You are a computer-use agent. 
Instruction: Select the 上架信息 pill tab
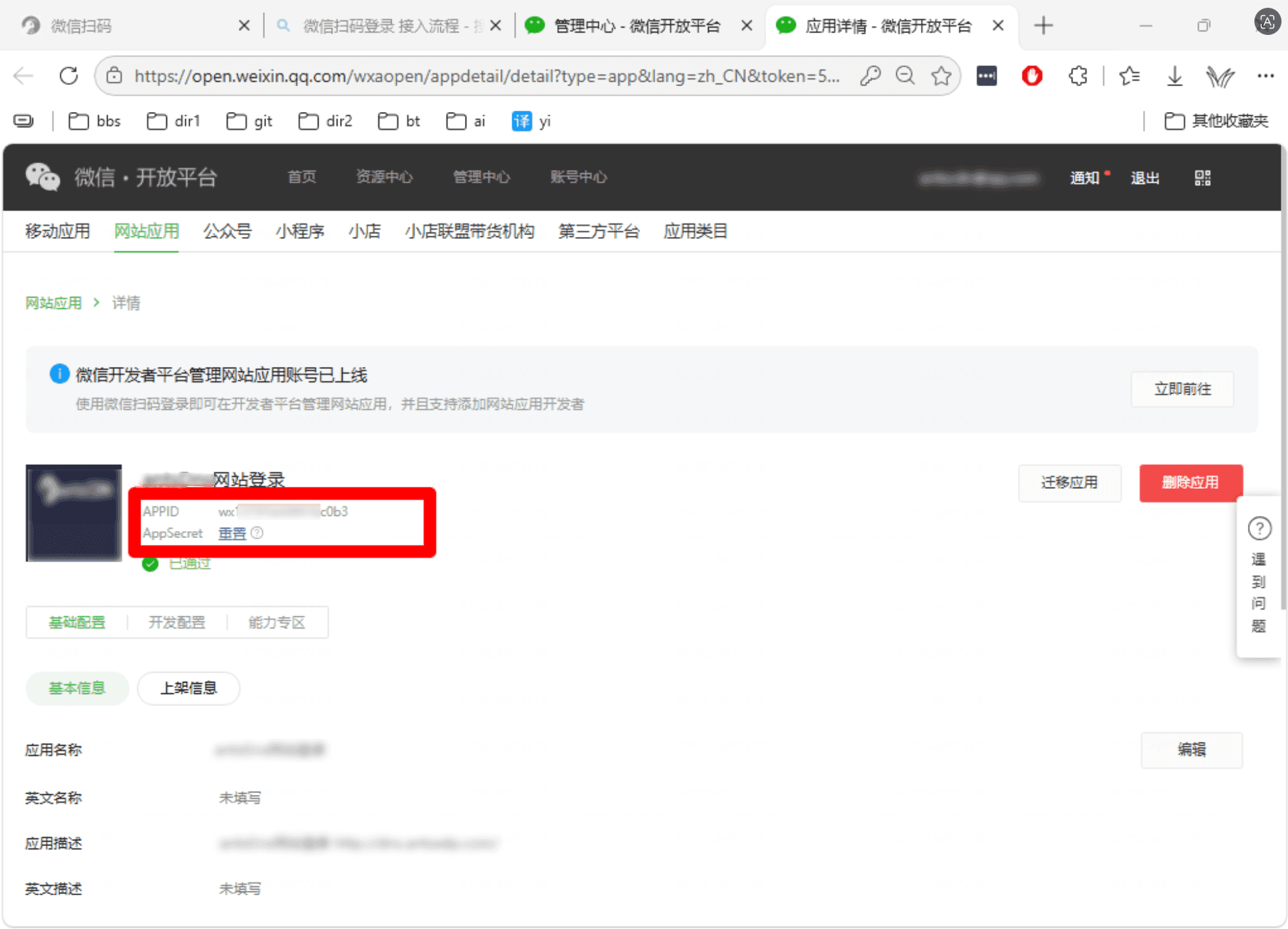pos(188,688)
